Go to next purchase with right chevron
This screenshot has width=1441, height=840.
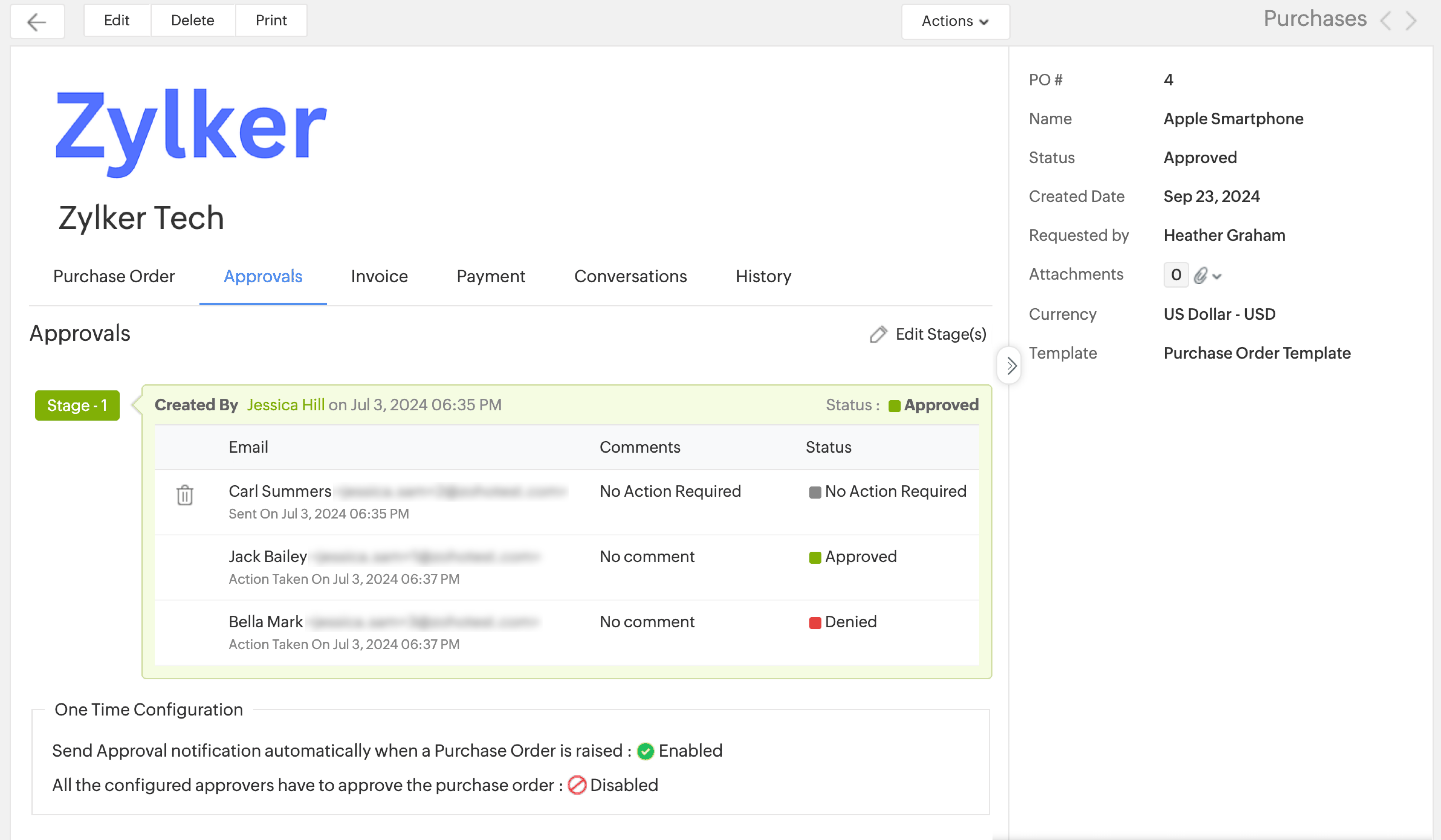[x=1411, y=21]
